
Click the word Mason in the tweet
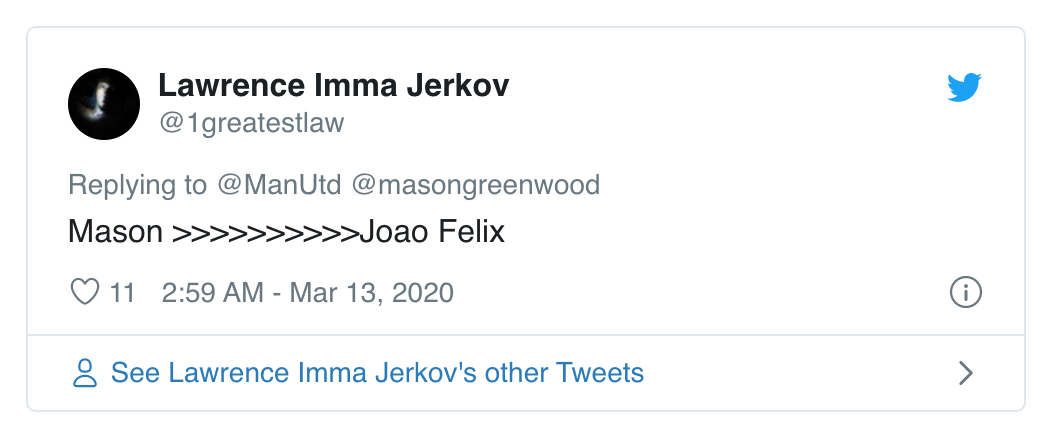pyautogui.click(x=115, y=233)
